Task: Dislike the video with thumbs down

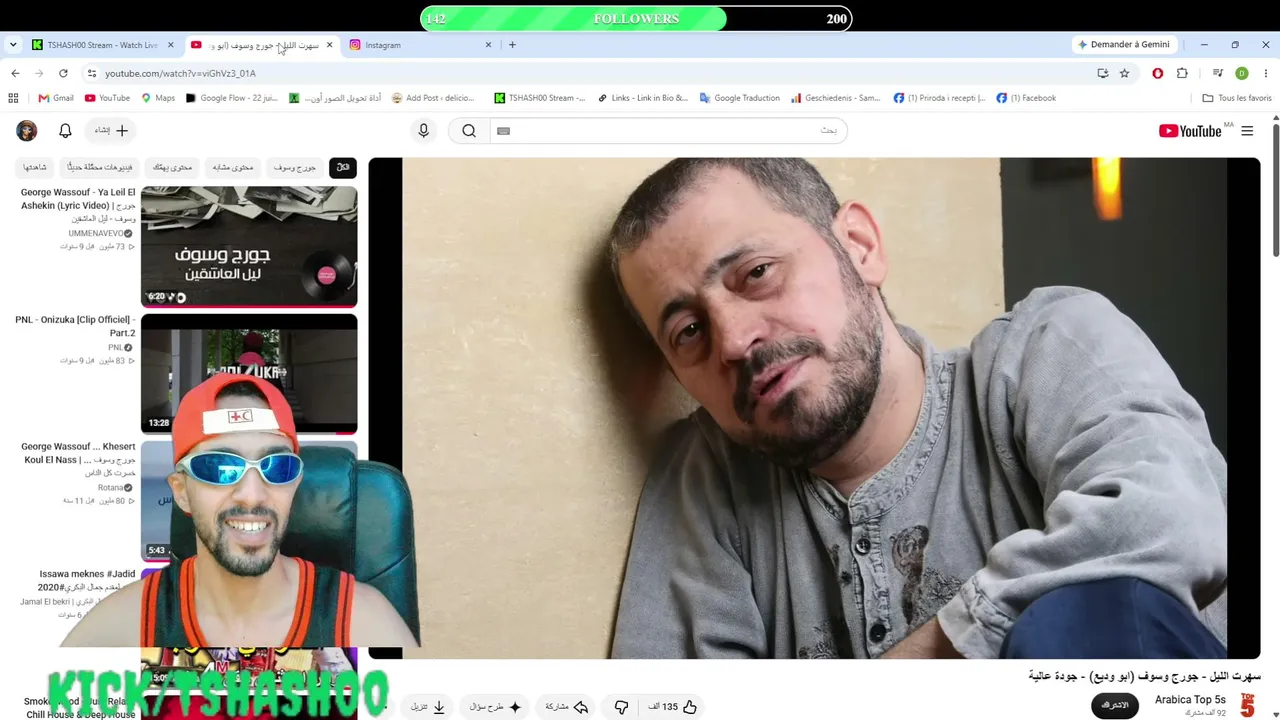Action: [621, 707]
